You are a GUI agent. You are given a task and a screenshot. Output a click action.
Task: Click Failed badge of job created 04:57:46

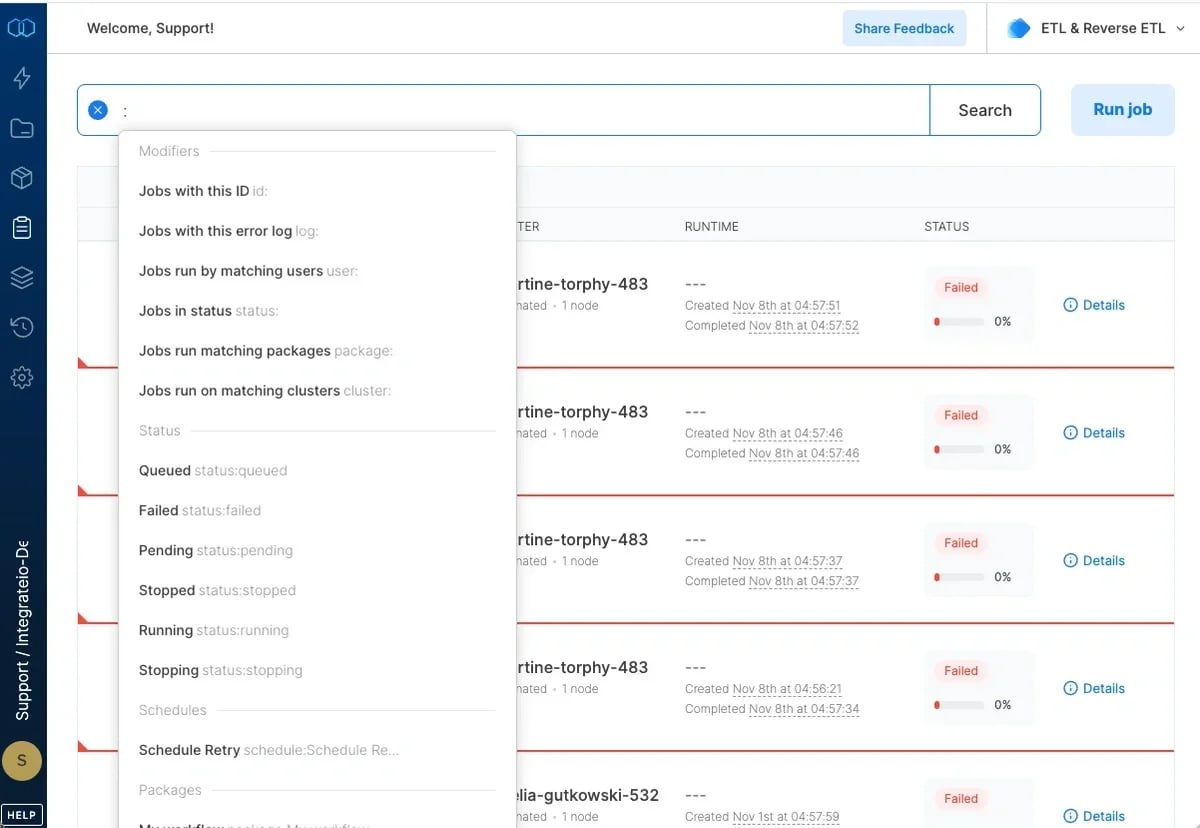(961, 415)
